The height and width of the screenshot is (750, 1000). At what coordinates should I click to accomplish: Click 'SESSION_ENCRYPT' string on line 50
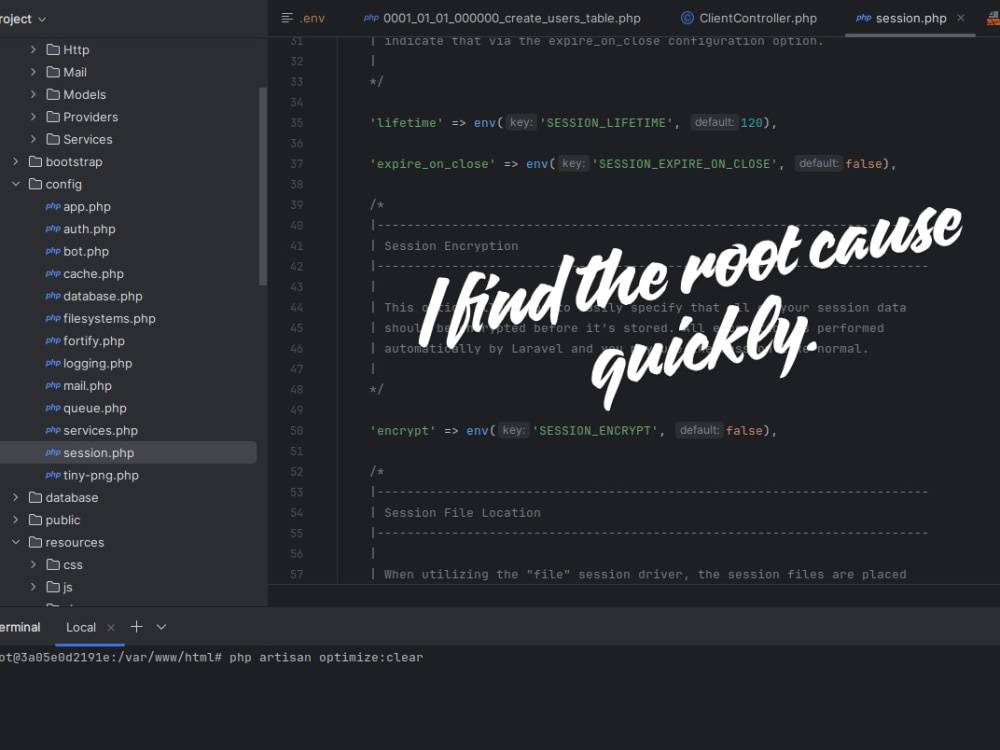595,430
